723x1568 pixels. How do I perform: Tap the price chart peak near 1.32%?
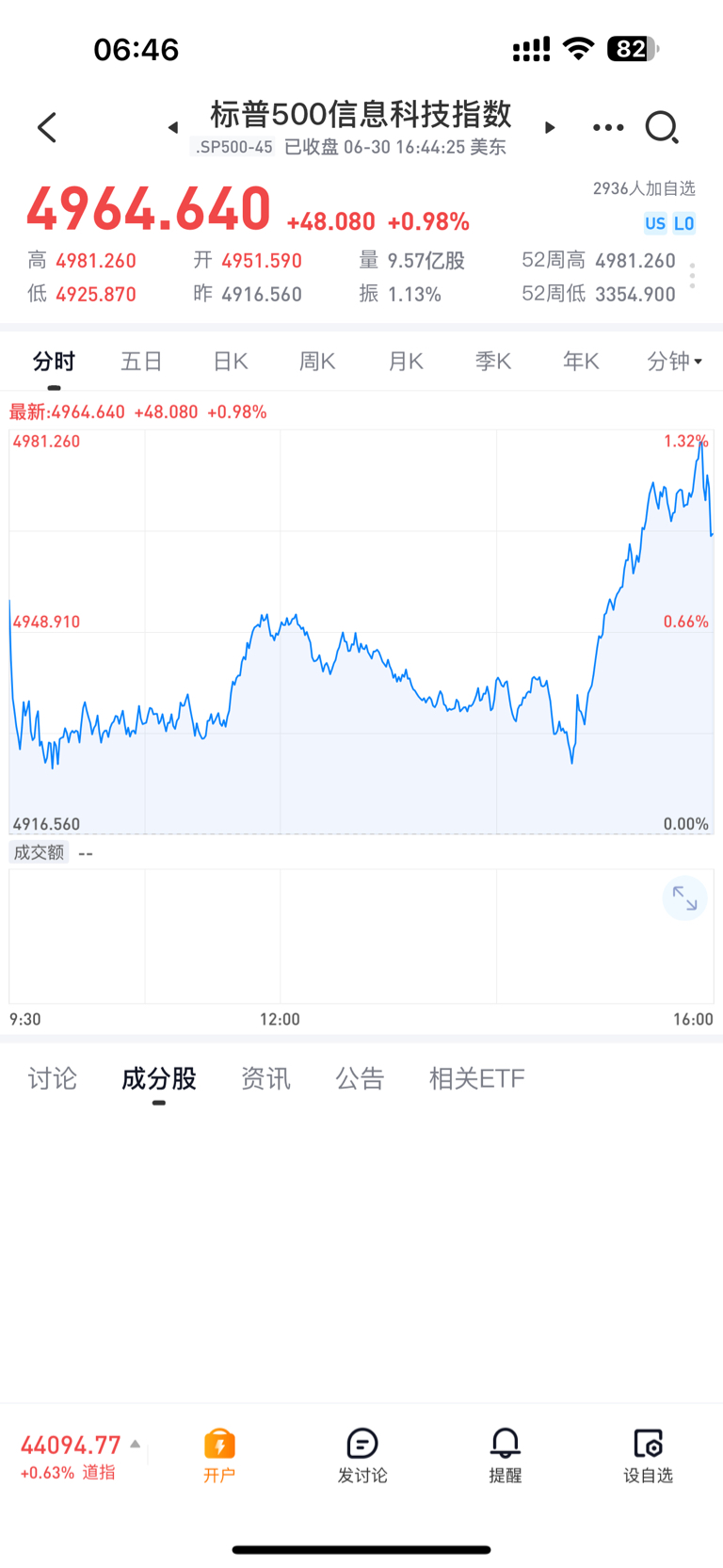(x=701, y=443)
